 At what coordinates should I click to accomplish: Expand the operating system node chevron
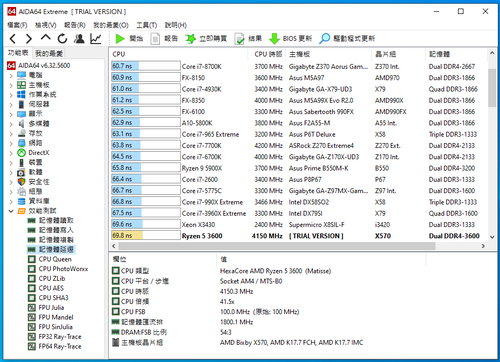tap(11, 95)
